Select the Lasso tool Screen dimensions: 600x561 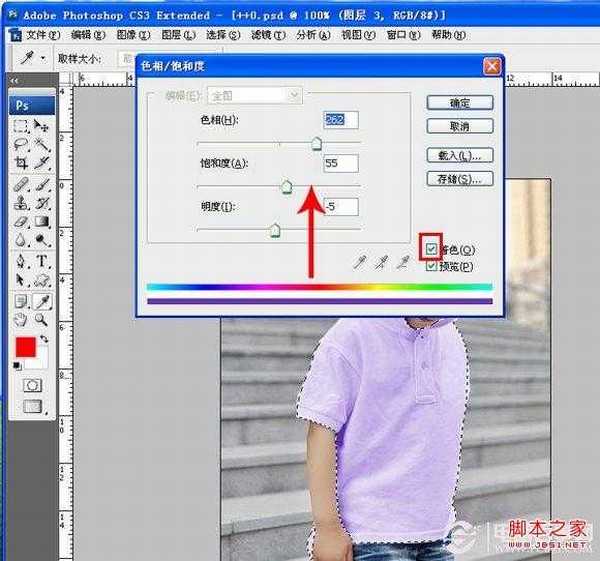(20, 143)
